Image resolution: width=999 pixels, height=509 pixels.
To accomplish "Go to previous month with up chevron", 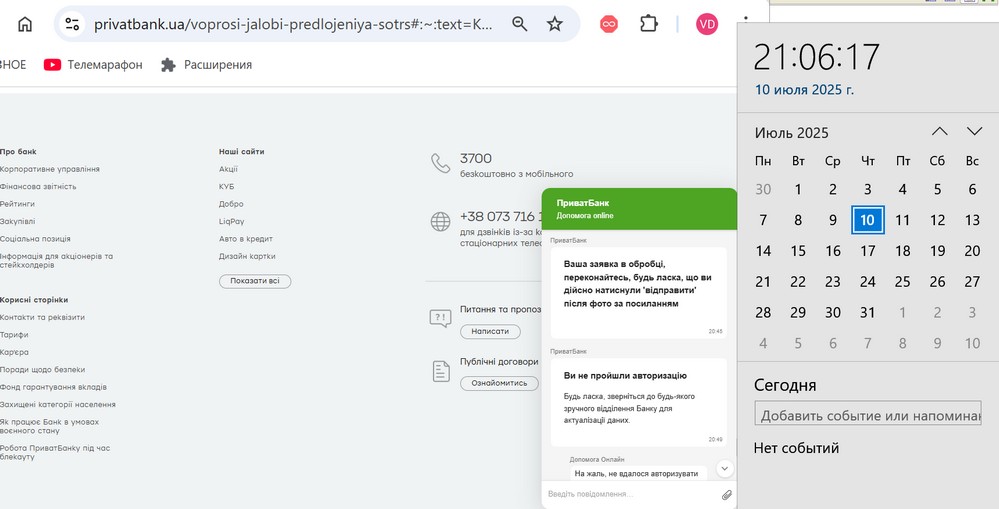I will pos(940,131).
